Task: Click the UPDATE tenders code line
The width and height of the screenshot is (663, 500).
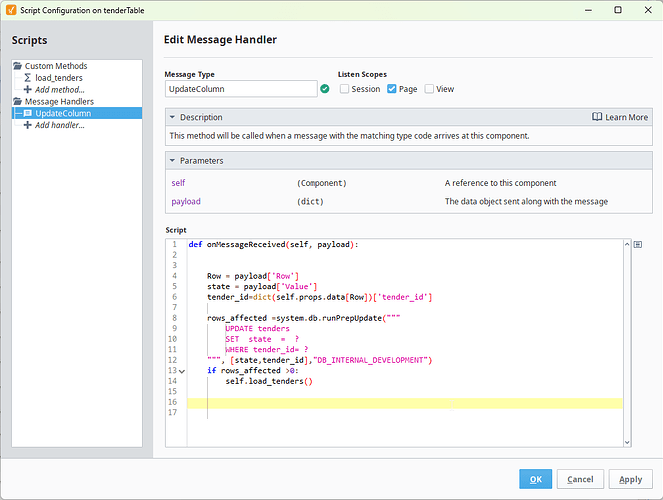Action: pyautogui.click(x=258, y=328)
